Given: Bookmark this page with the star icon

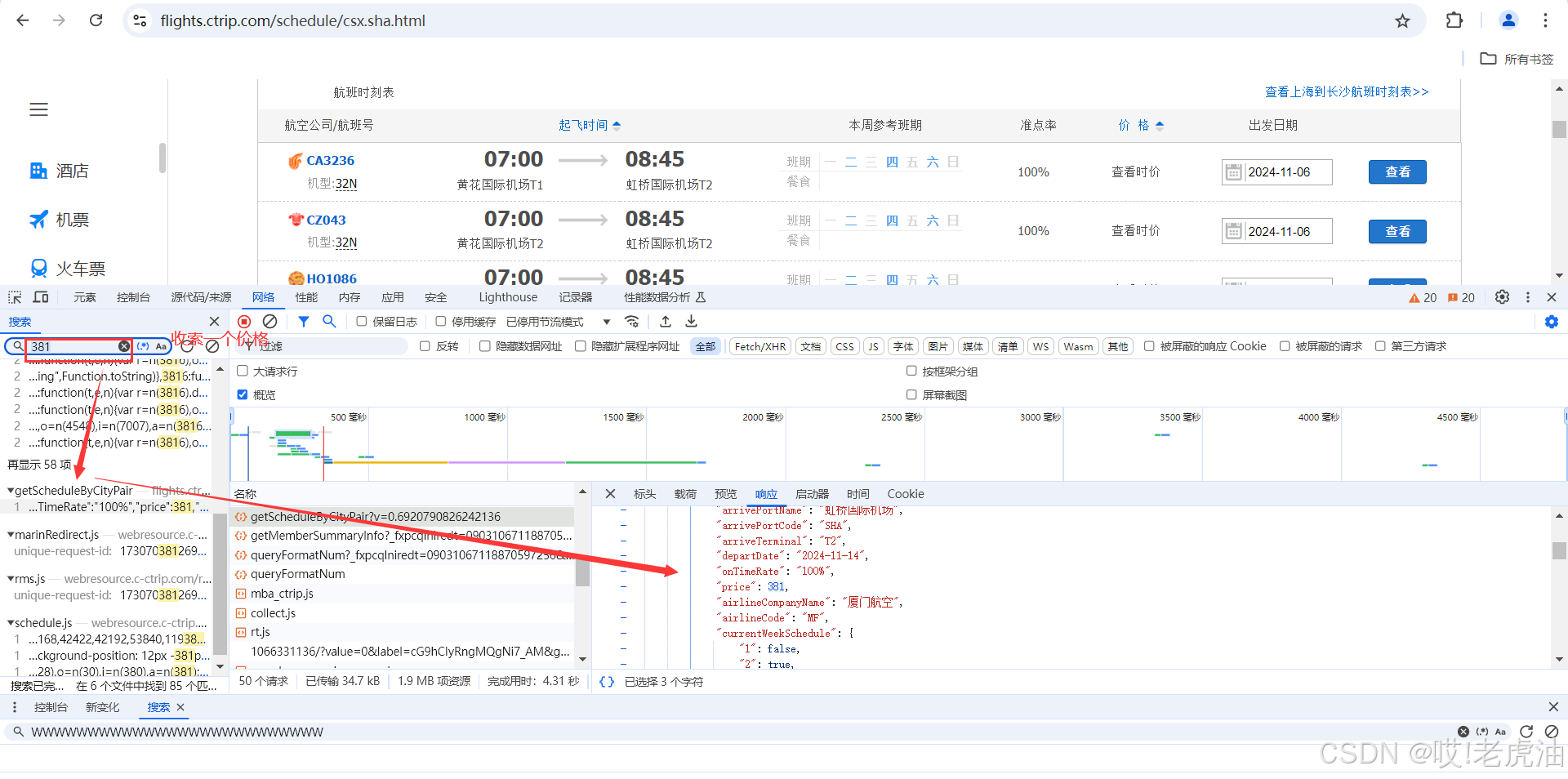Looking at the screenshot, I should [x=1402, y=21].
